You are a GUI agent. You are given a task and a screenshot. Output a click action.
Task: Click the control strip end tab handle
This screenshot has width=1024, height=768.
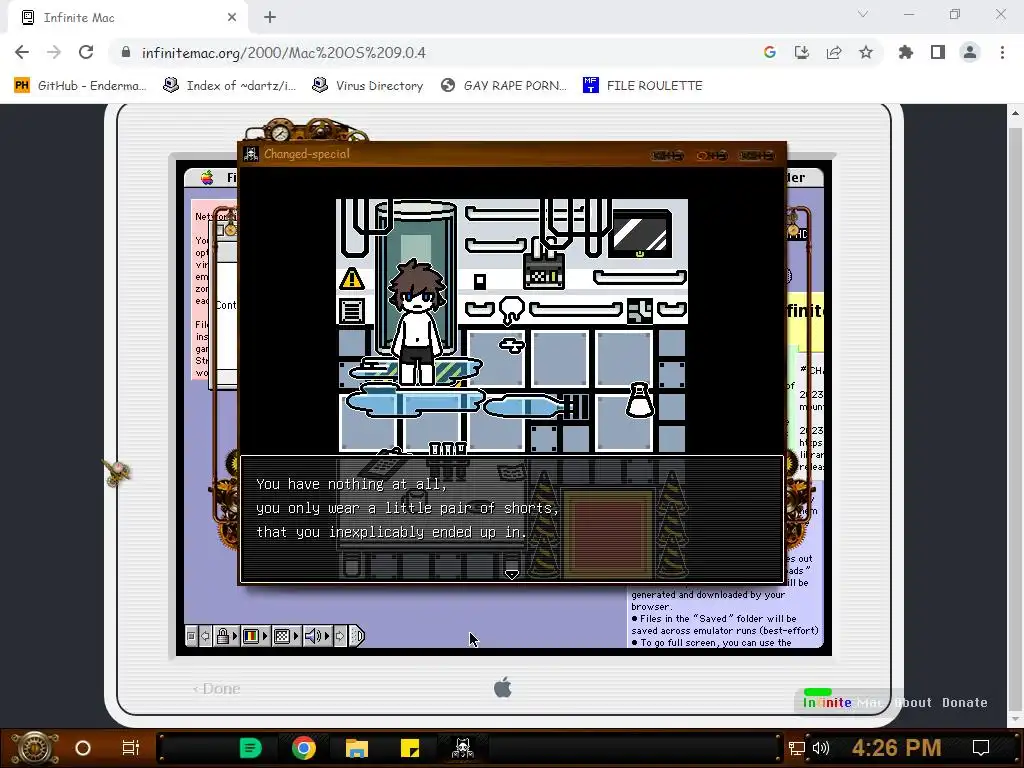tap(357, 635)
